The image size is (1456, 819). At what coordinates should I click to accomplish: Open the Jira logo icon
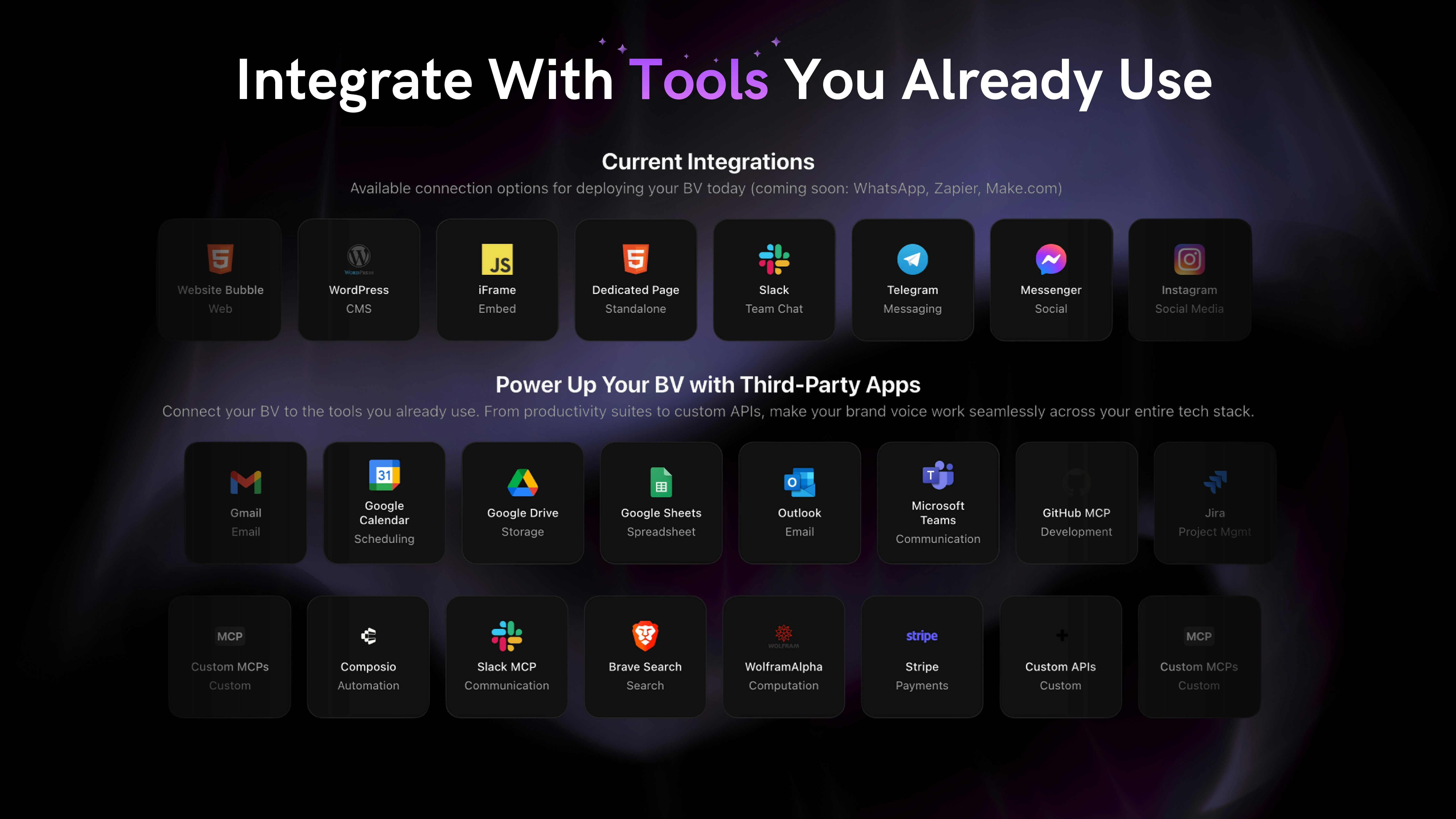[x=1215, y=482]
